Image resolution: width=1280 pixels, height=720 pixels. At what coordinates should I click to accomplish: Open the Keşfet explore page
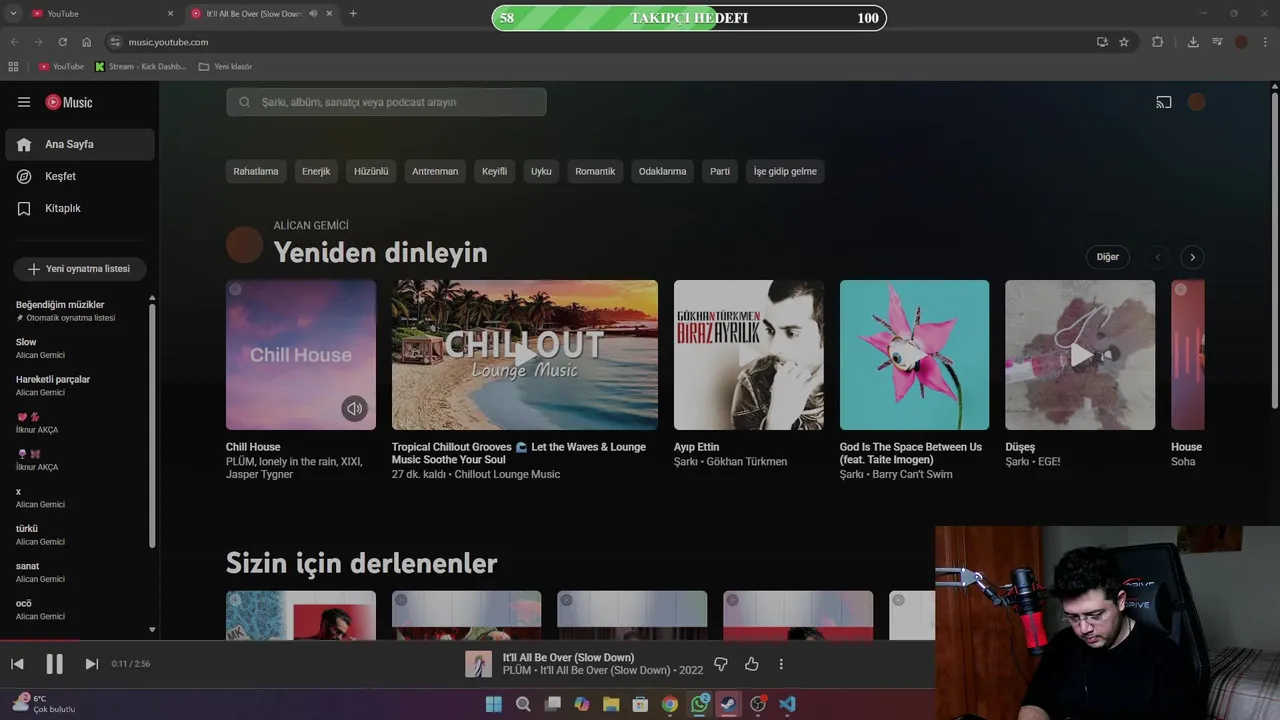coord(80,176)
